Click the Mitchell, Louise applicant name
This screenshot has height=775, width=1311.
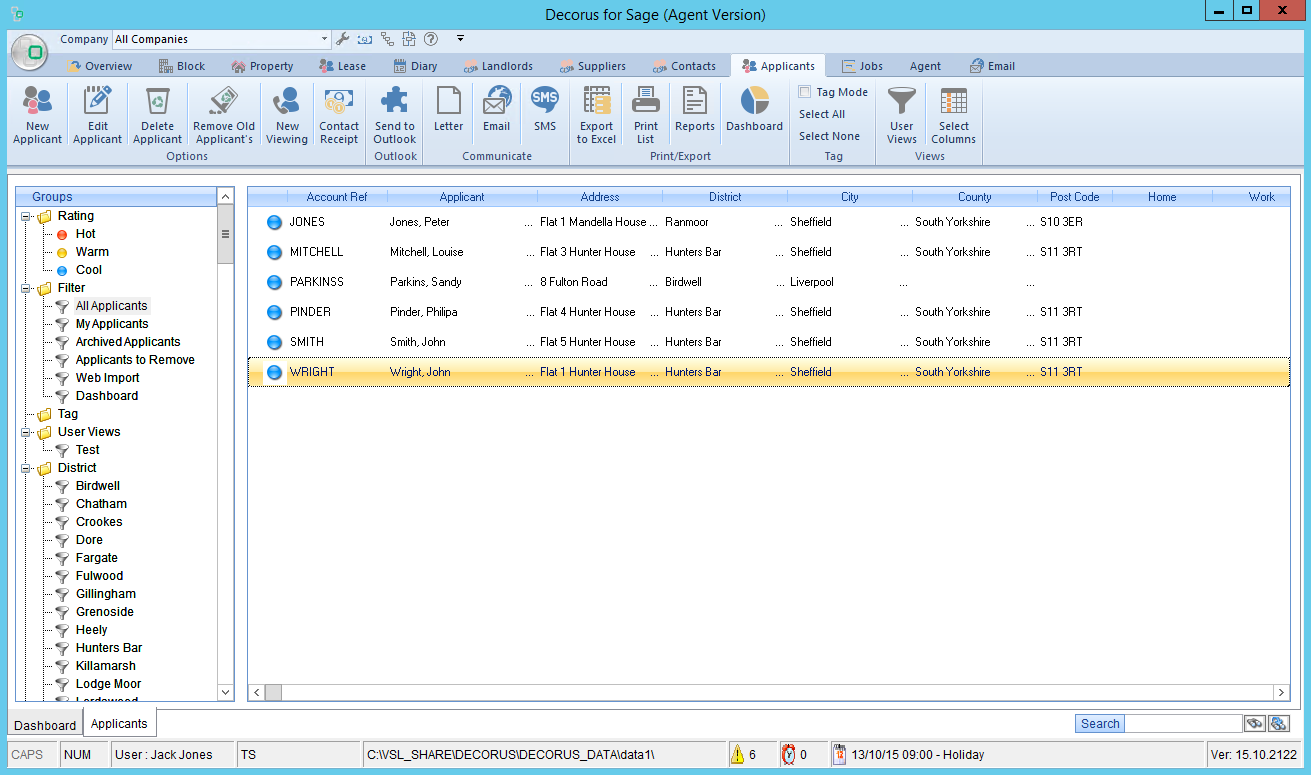click(426, 252)
